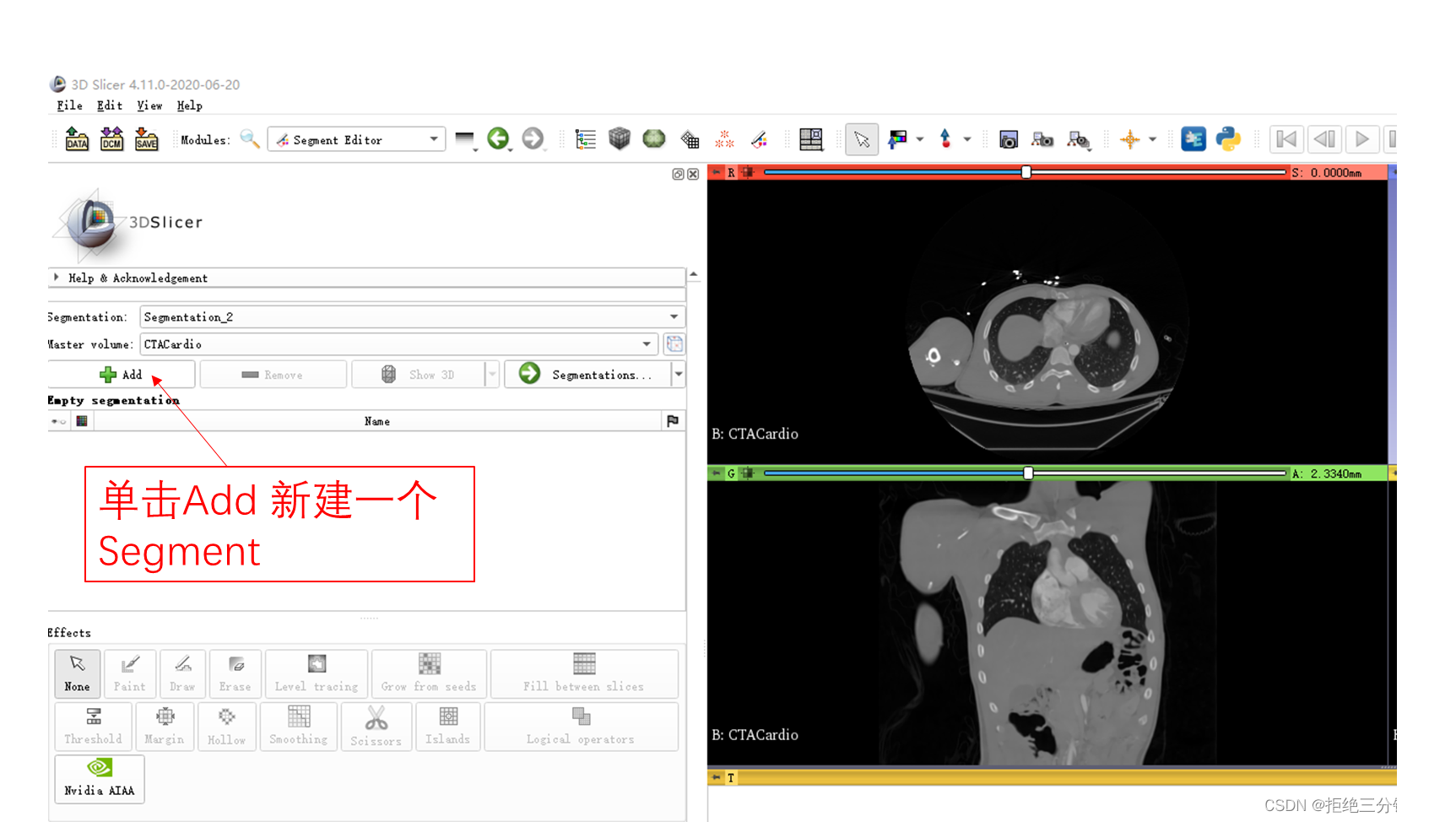Click the color column header swatch
The image size is (1456, 822).
click(x=82, y=421)
